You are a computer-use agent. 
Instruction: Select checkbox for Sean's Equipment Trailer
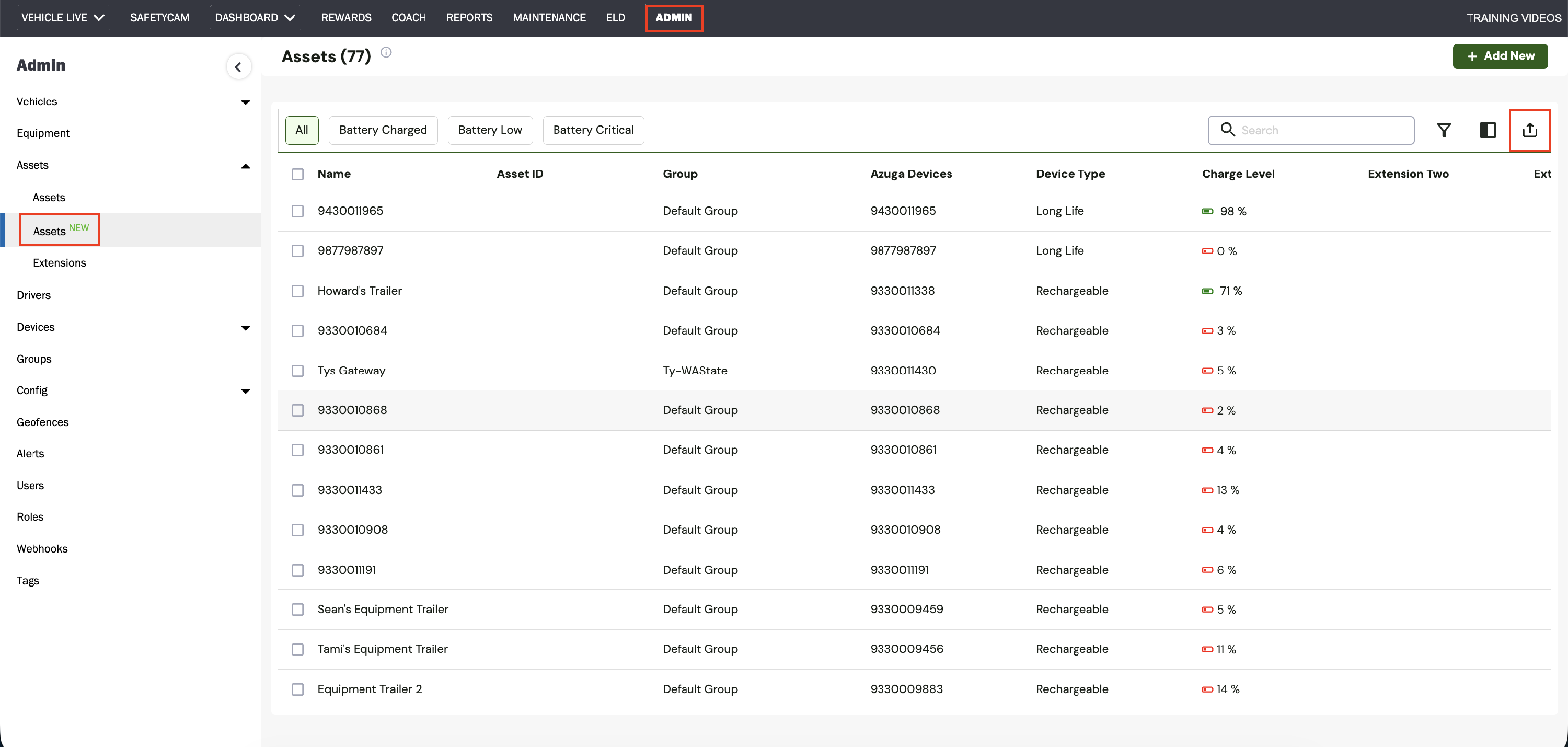click(297, 610)
